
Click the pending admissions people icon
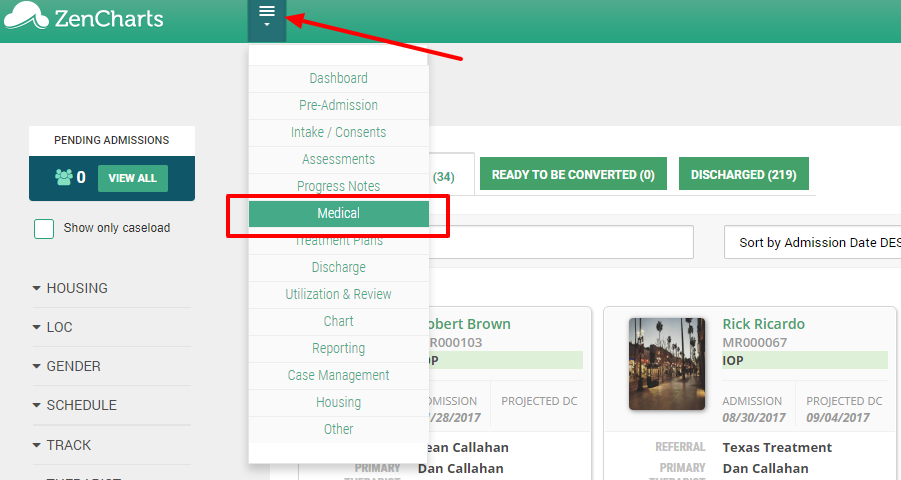63,177
